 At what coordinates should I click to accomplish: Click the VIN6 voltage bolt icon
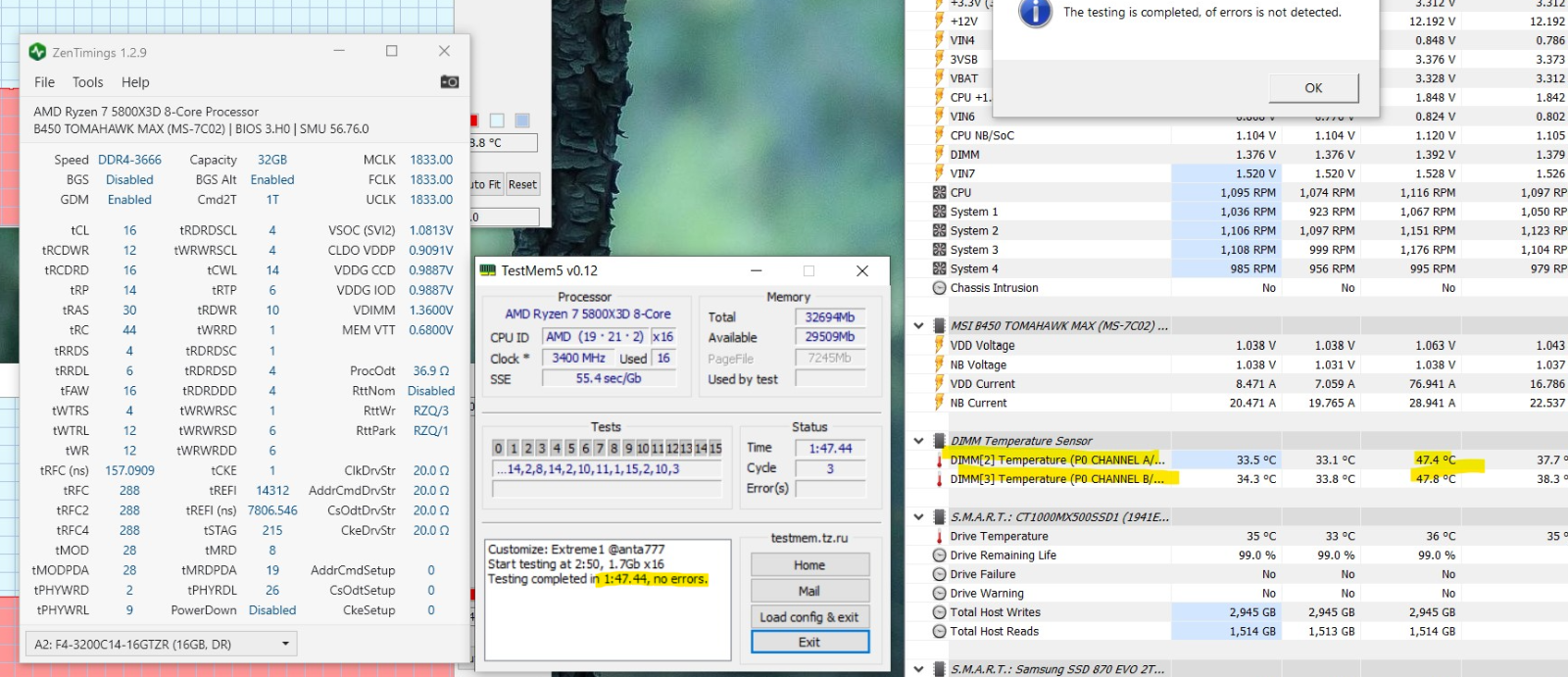(939, 117)
